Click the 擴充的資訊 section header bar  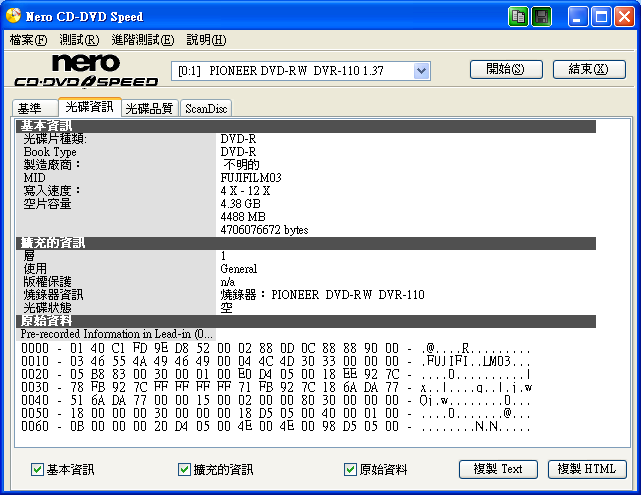click(306, 243)
